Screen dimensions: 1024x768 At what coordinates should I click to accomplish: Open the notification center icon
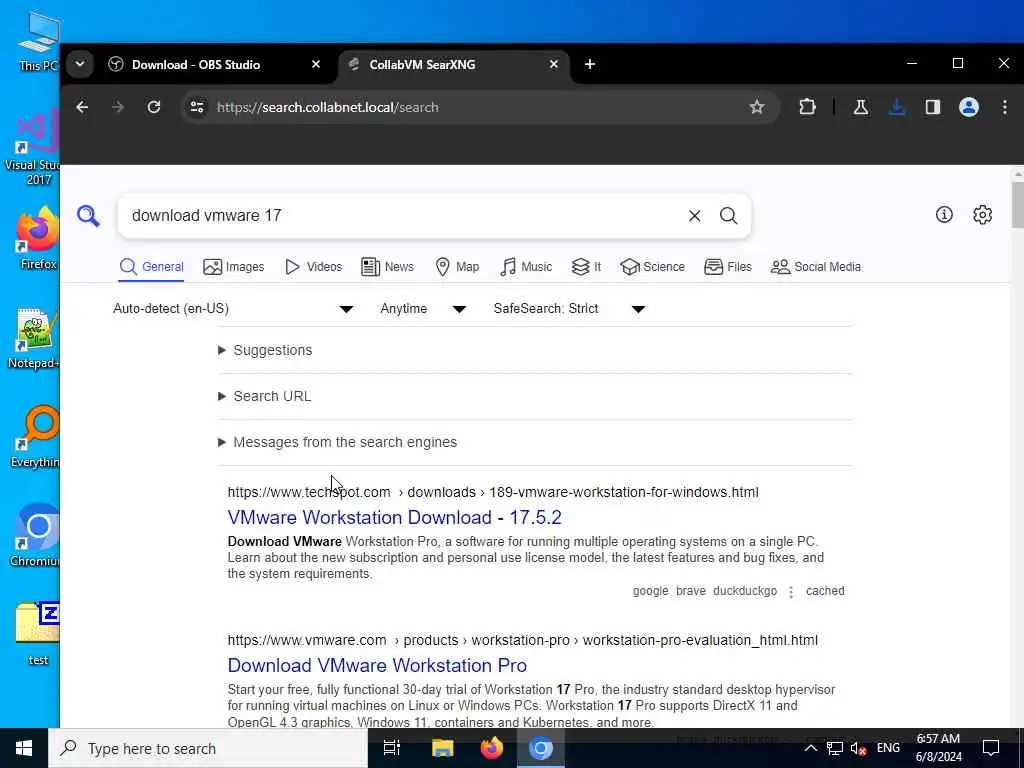point(991,748)
